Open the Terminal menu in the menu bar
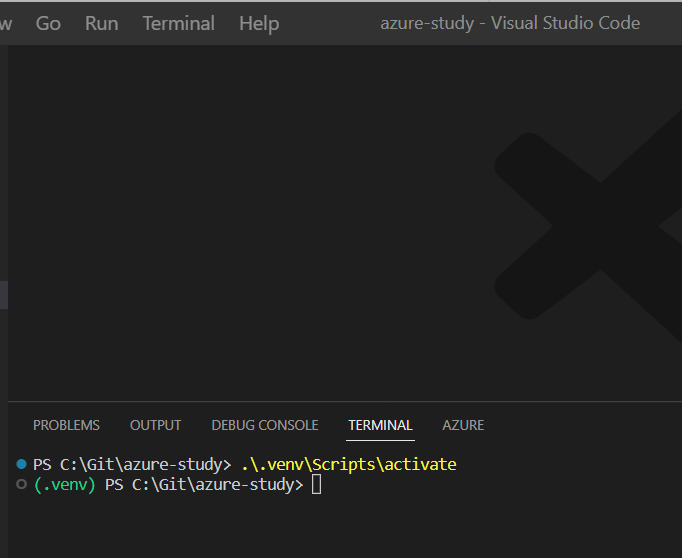This screenshot has width=682, height=558. 179,23
